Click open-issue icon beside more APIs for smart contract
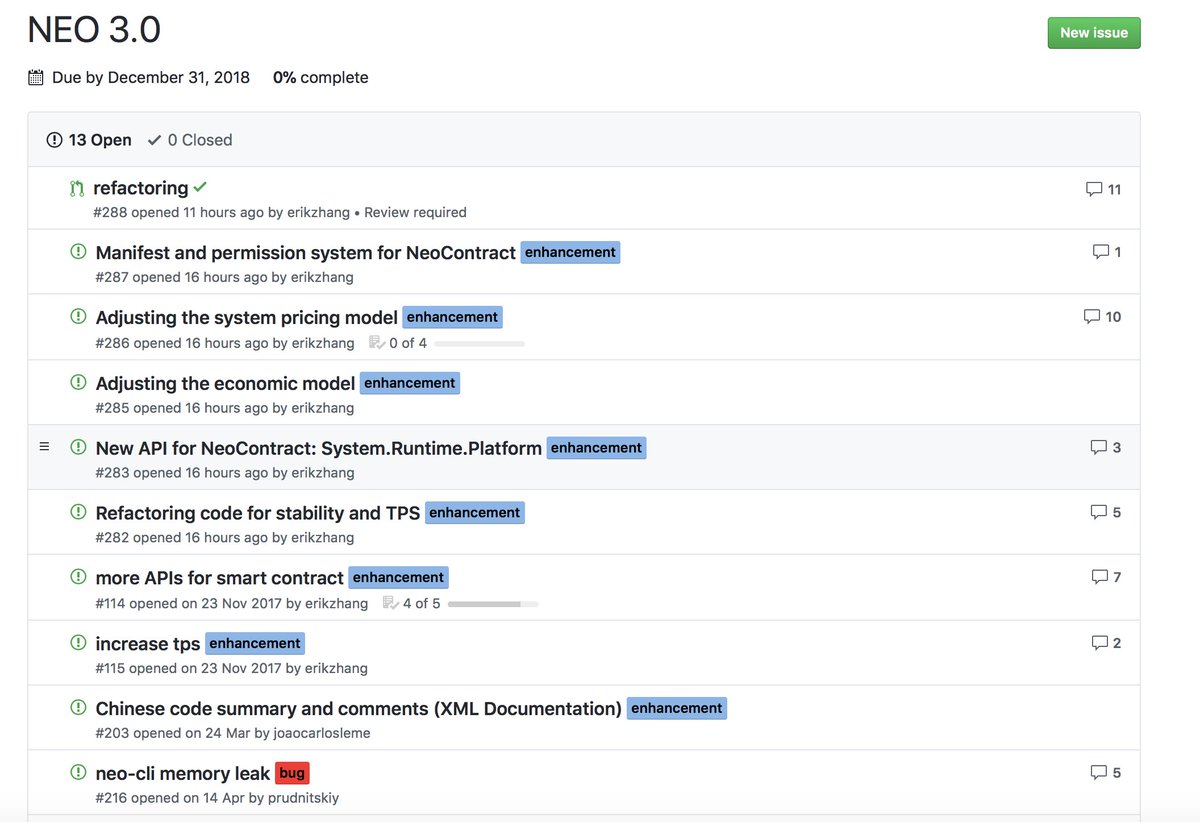Screen dimensions: 1200x822 click(x=78, y=577)
